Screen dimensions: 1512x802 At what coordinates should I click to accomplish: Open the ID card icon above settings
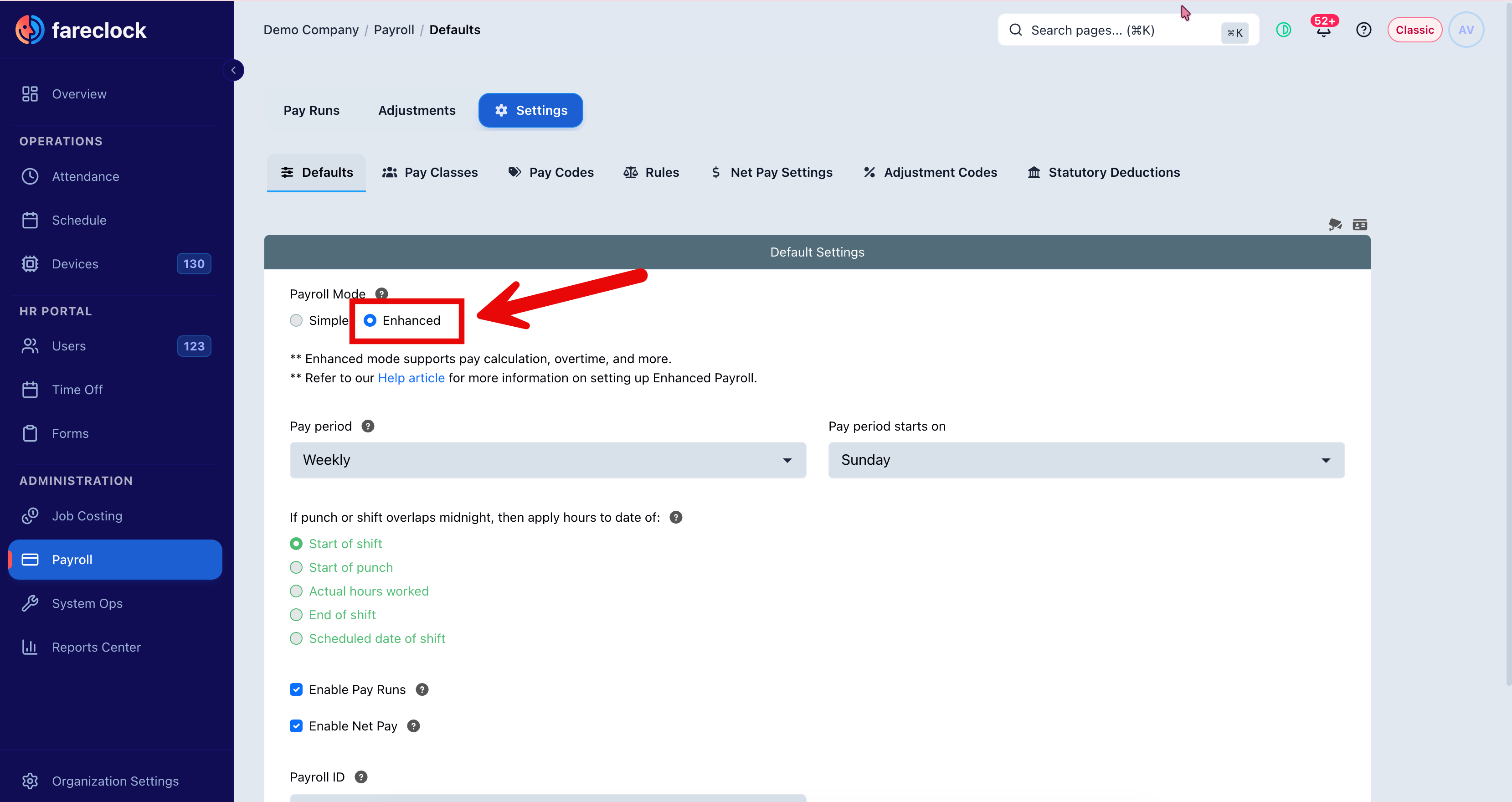1359,224
